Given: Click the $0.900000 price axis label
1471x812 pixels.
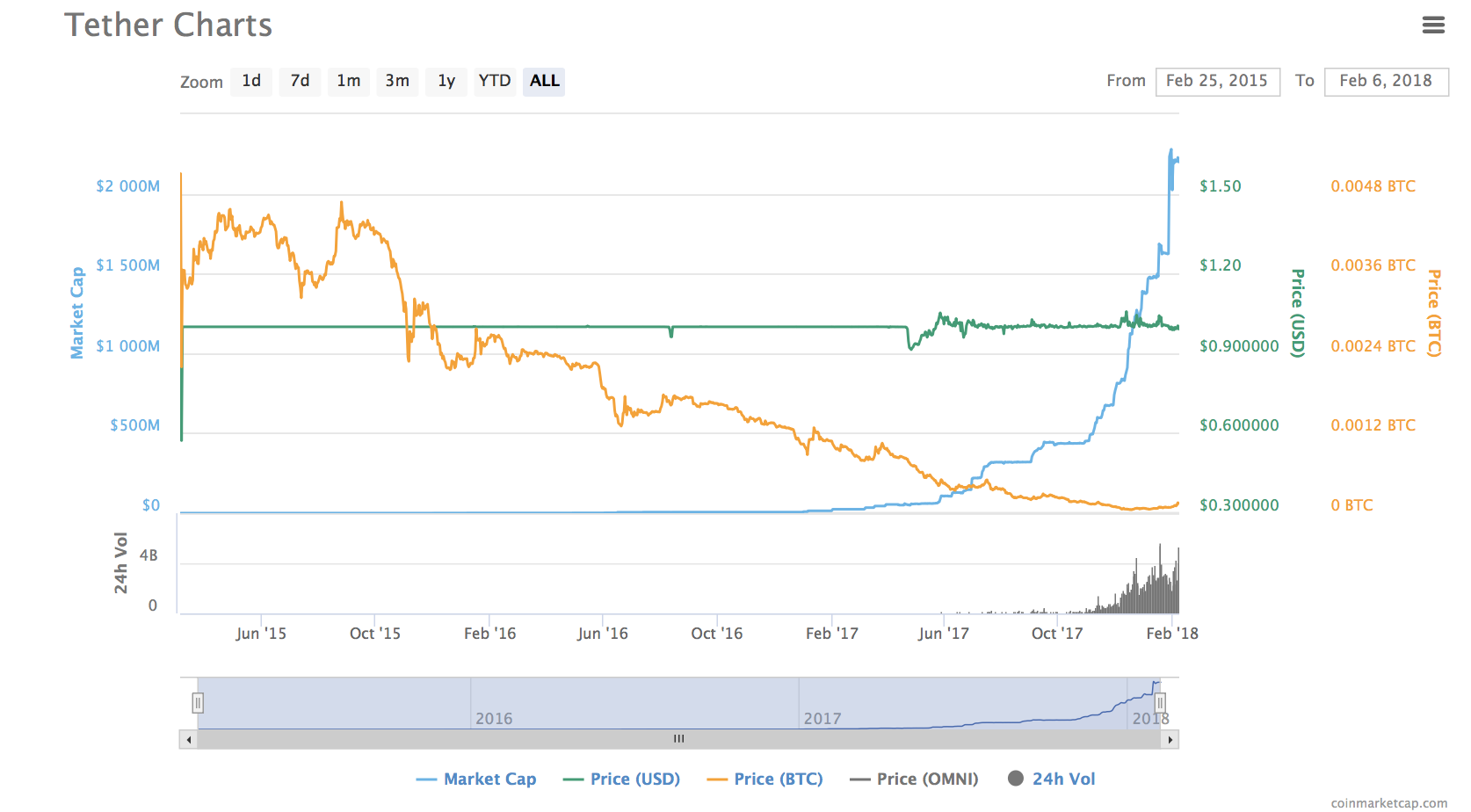Looking at the screenshot, I should tap(1239, 346).
